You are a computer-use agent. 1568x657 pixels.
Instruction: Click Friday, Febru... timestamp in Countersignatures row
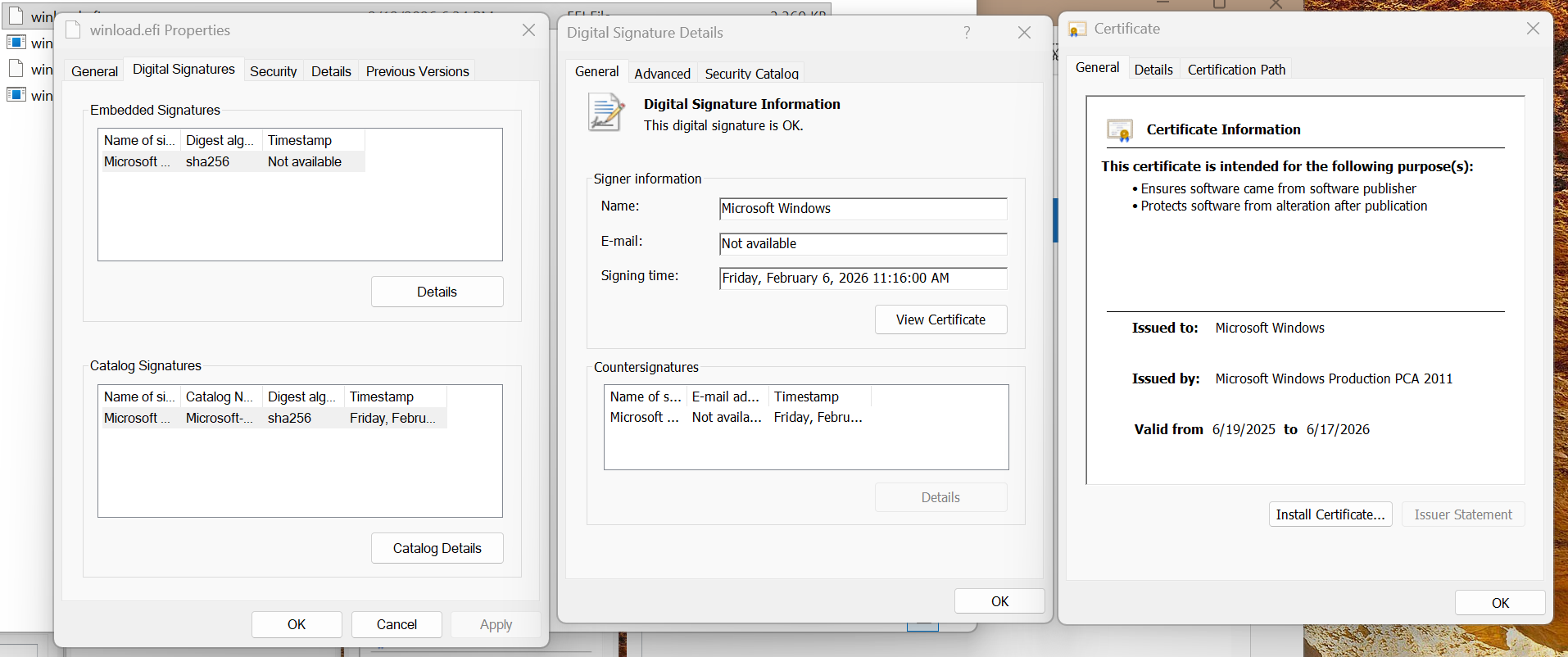coord(818,417)
